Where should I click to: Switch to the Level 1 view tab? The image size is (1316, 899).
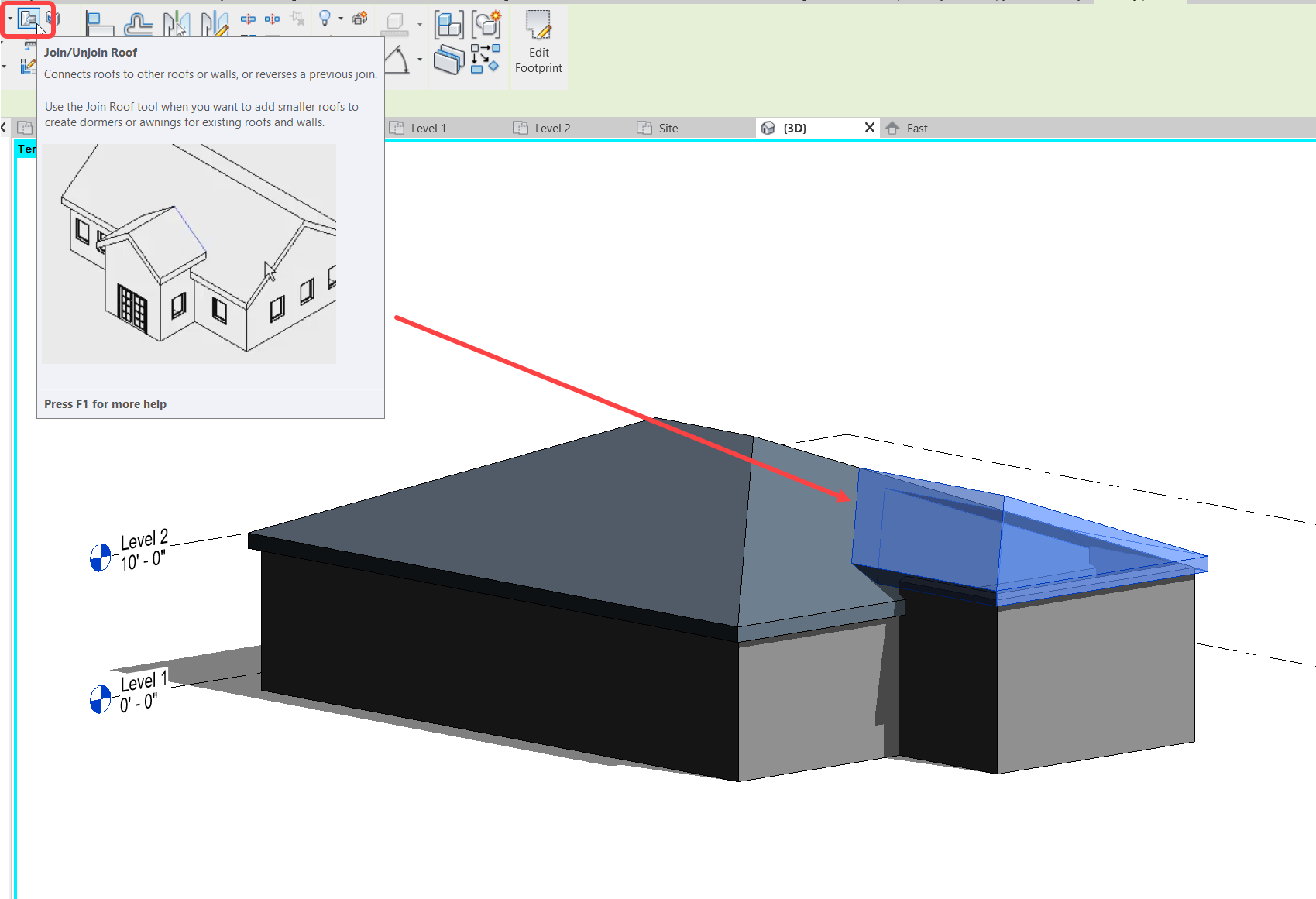coord(428,128)
